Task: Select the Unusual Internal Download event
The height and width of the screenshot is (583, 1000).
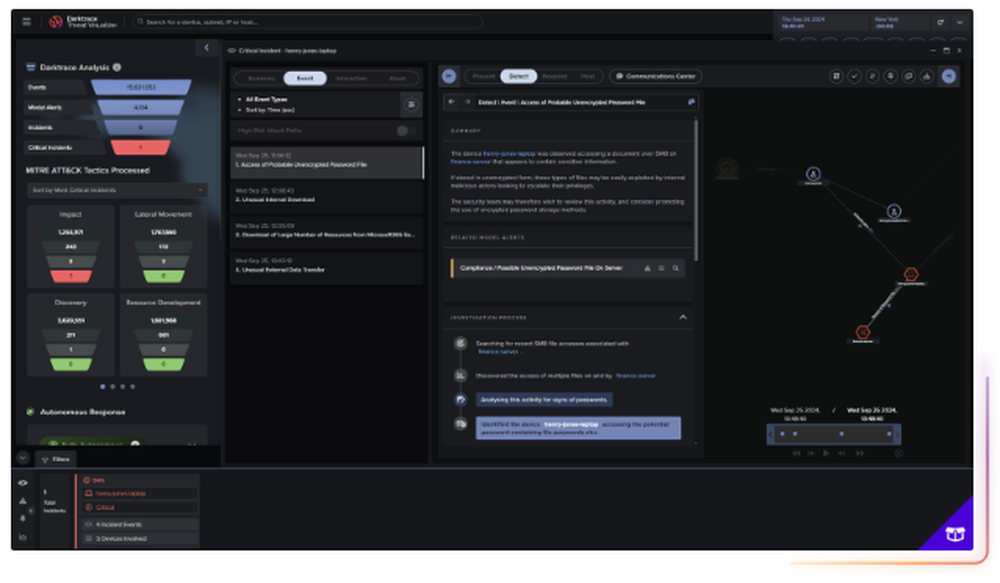Action: click(x=327, y=196)
